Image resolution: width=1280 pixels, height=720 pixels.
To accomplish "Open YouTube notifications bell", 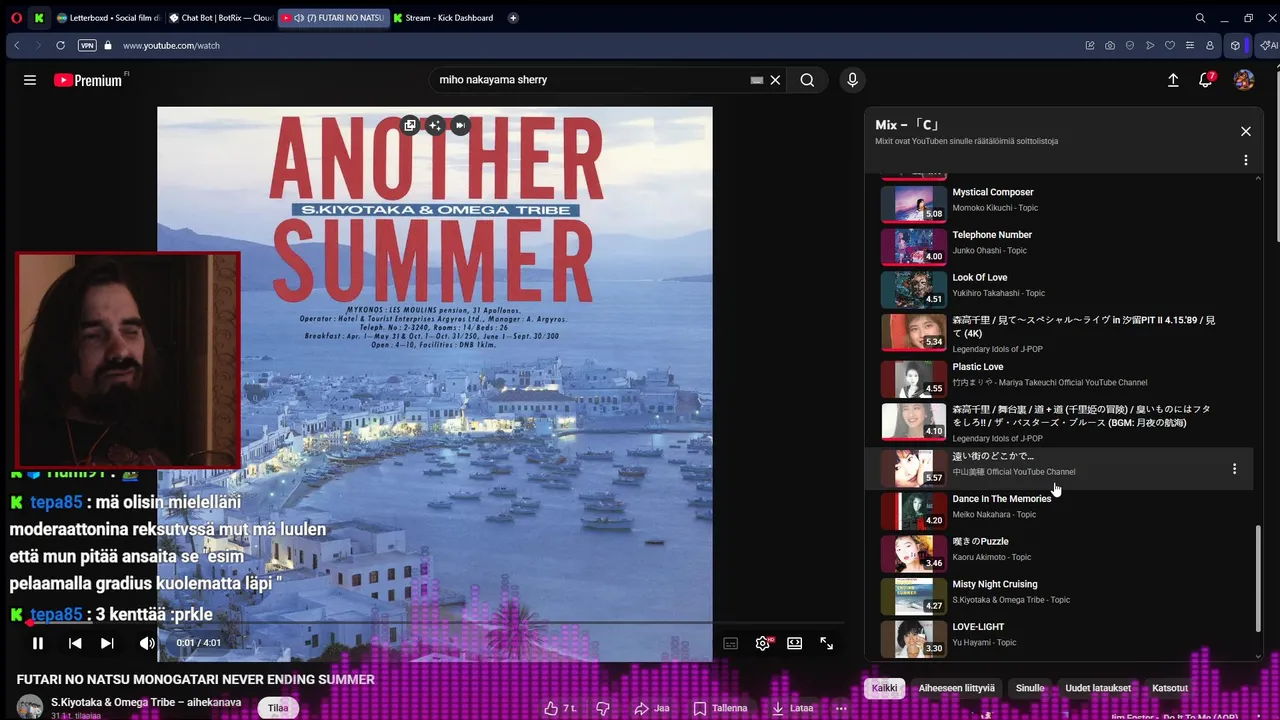I will pos(1206,80).
